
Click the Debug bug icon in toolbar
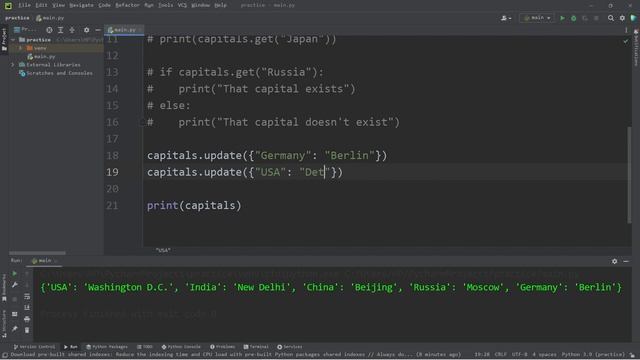coord(573,18)
